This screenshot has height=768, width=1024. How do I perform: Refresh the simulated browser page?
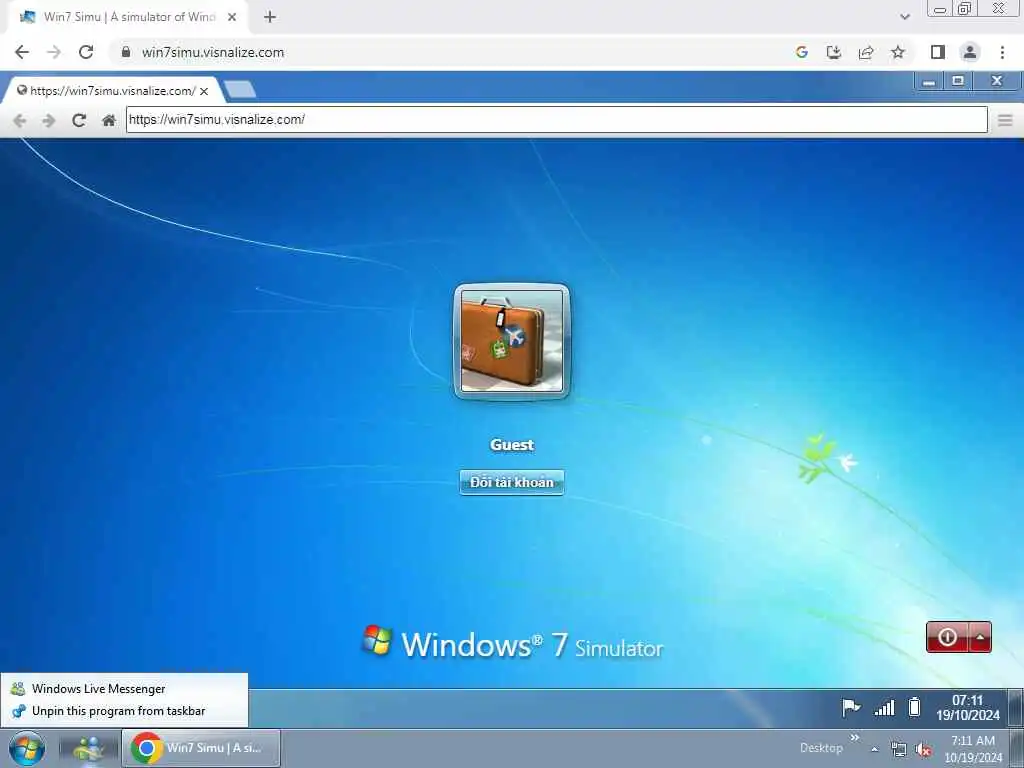pyautogui.click(x=79, y=120)
